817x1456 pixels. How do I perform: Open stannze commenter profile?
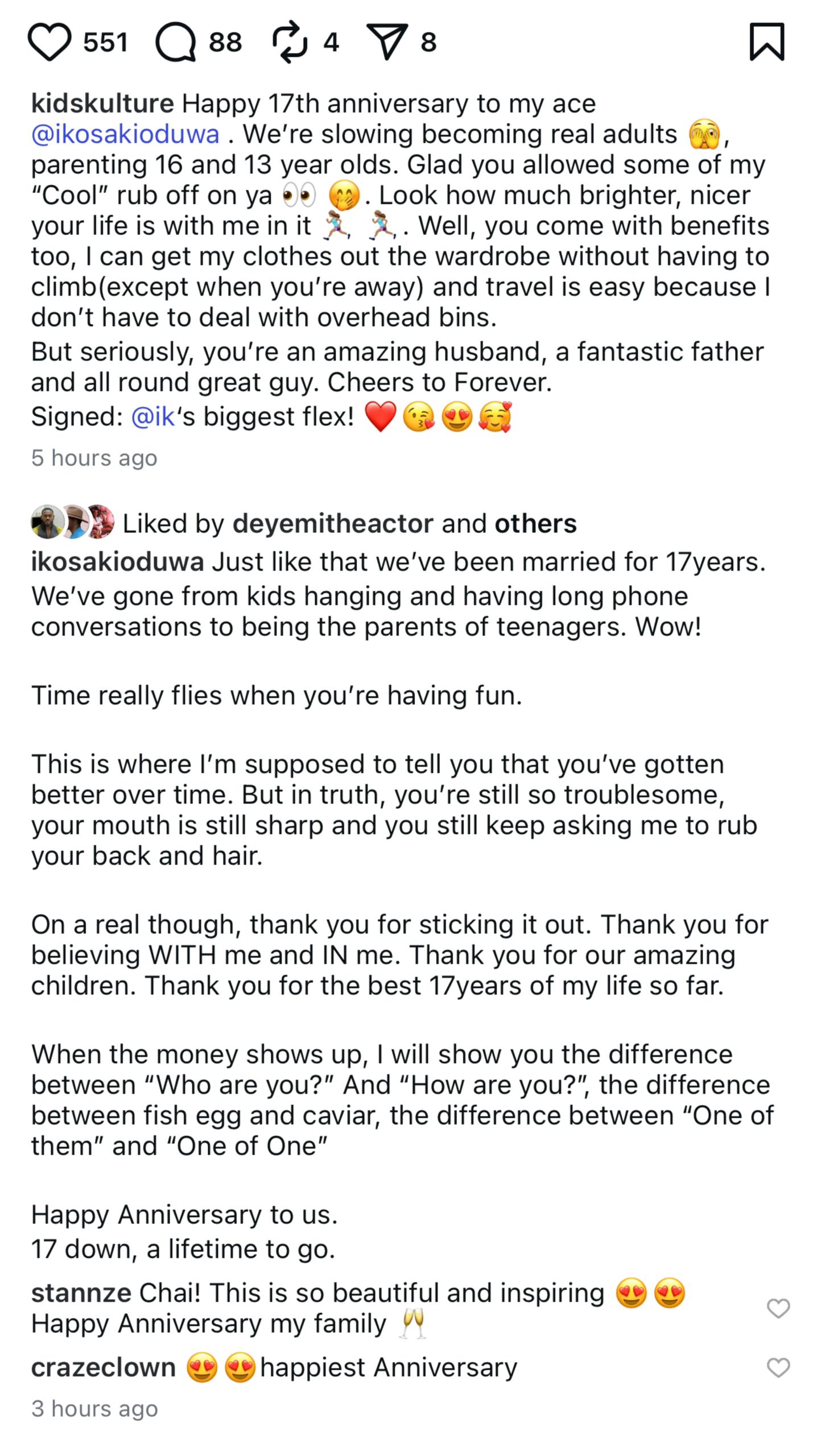tap(81, 1293)
